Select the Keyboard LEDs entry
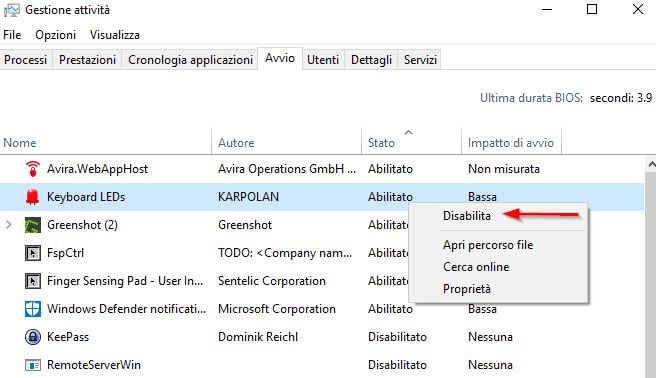Image resolution: width=656 pixels, height=378 pixels. coord(86,197)
